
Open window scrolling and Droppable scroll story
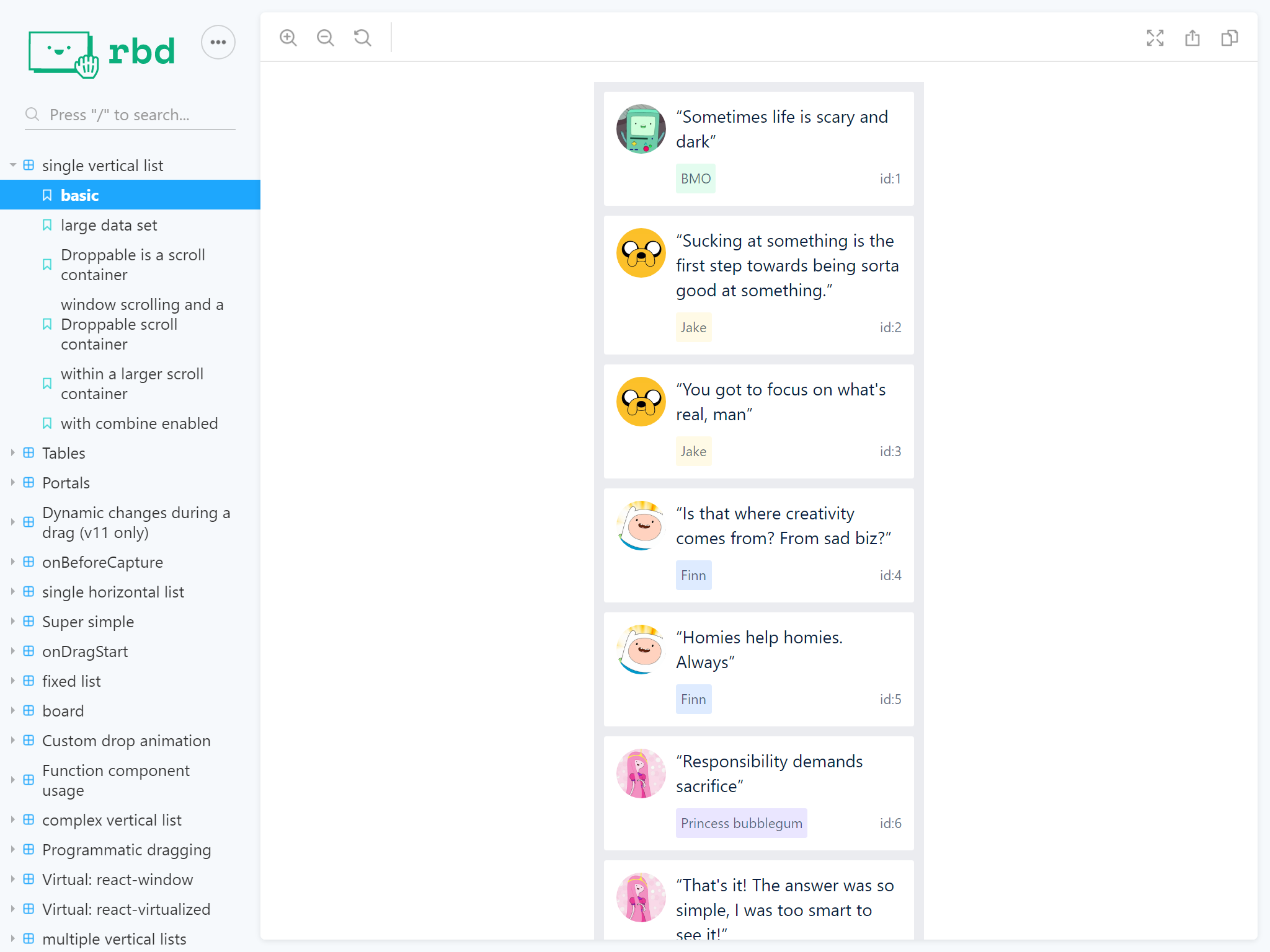(x=130, y=324)
